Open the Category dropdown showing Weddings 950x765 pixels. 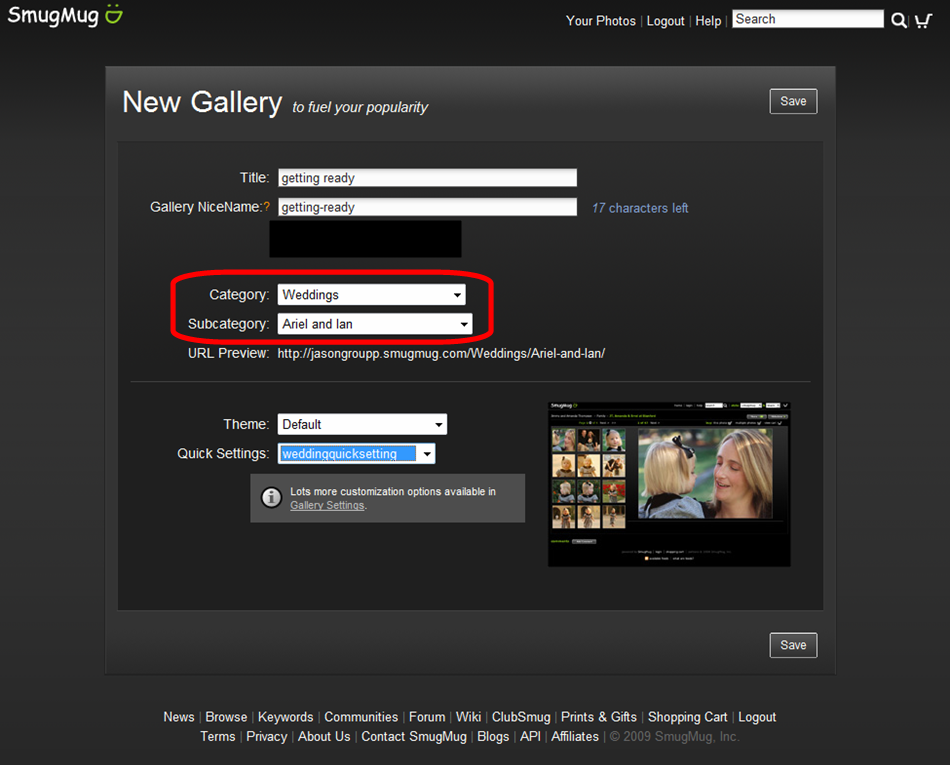click(371, 295)
